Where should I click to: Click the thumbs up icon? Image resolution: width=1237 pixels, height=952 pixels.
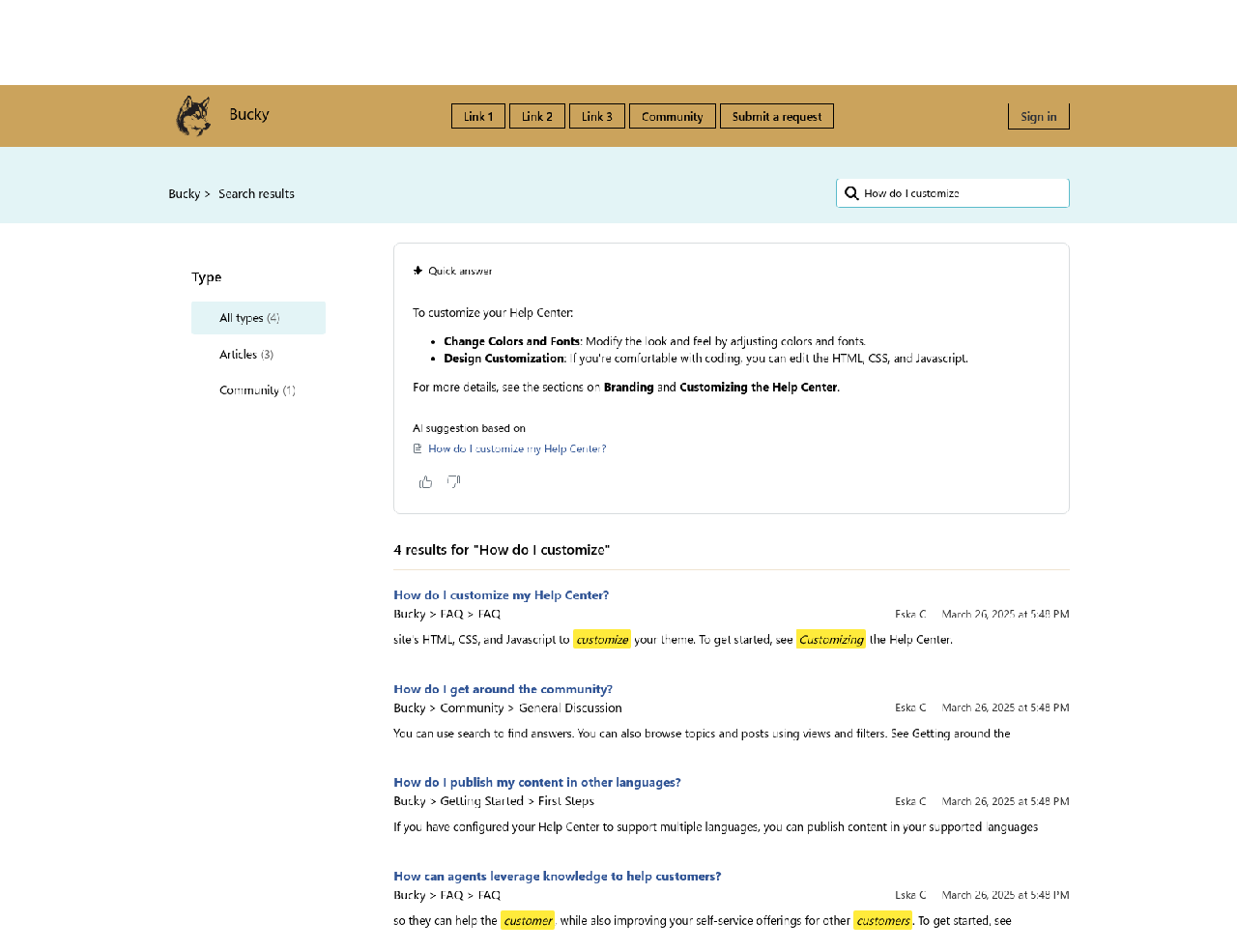[x=425, y=482]
